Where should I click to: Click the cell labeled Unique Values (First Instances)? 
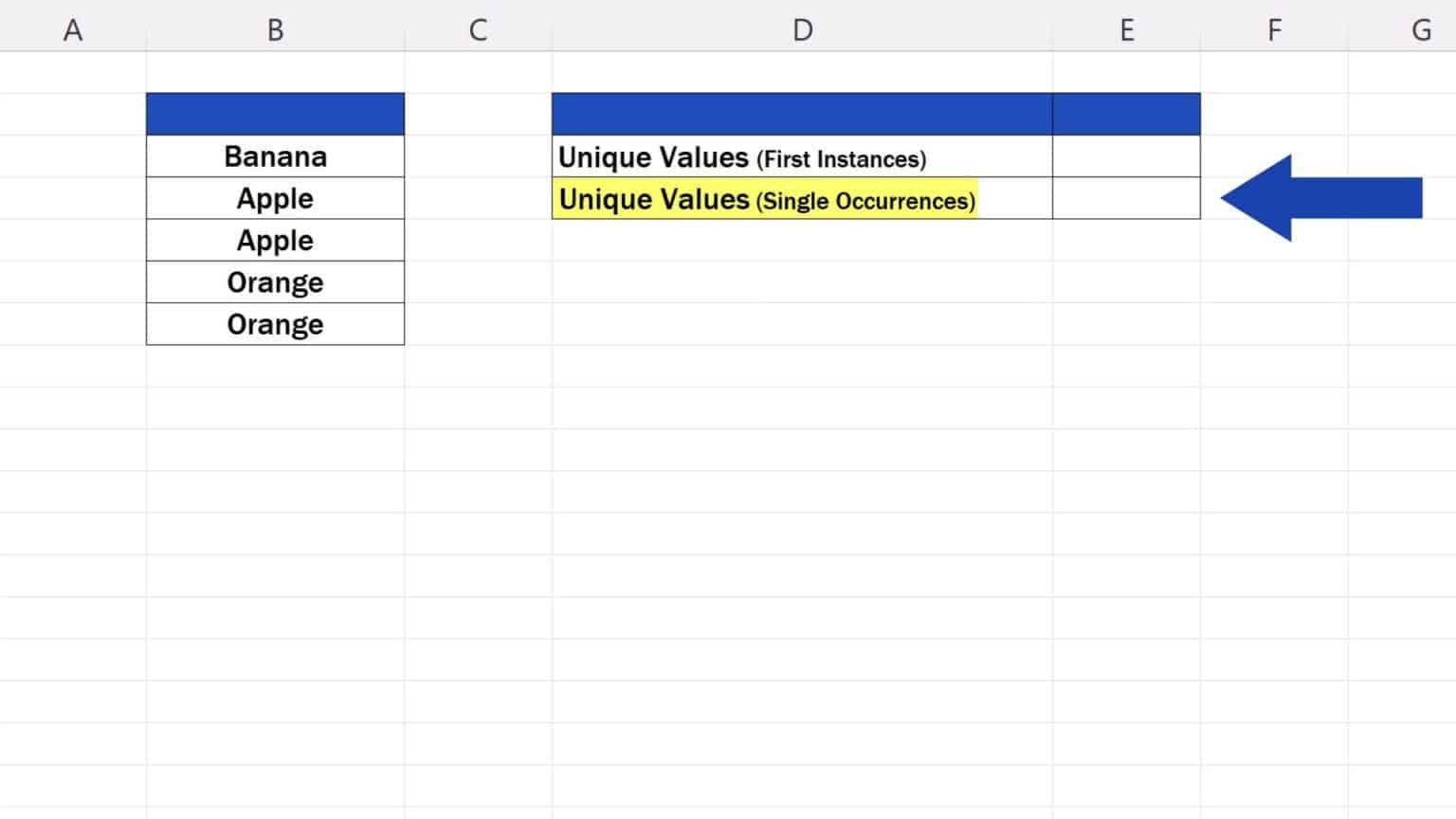coord(802,157)
